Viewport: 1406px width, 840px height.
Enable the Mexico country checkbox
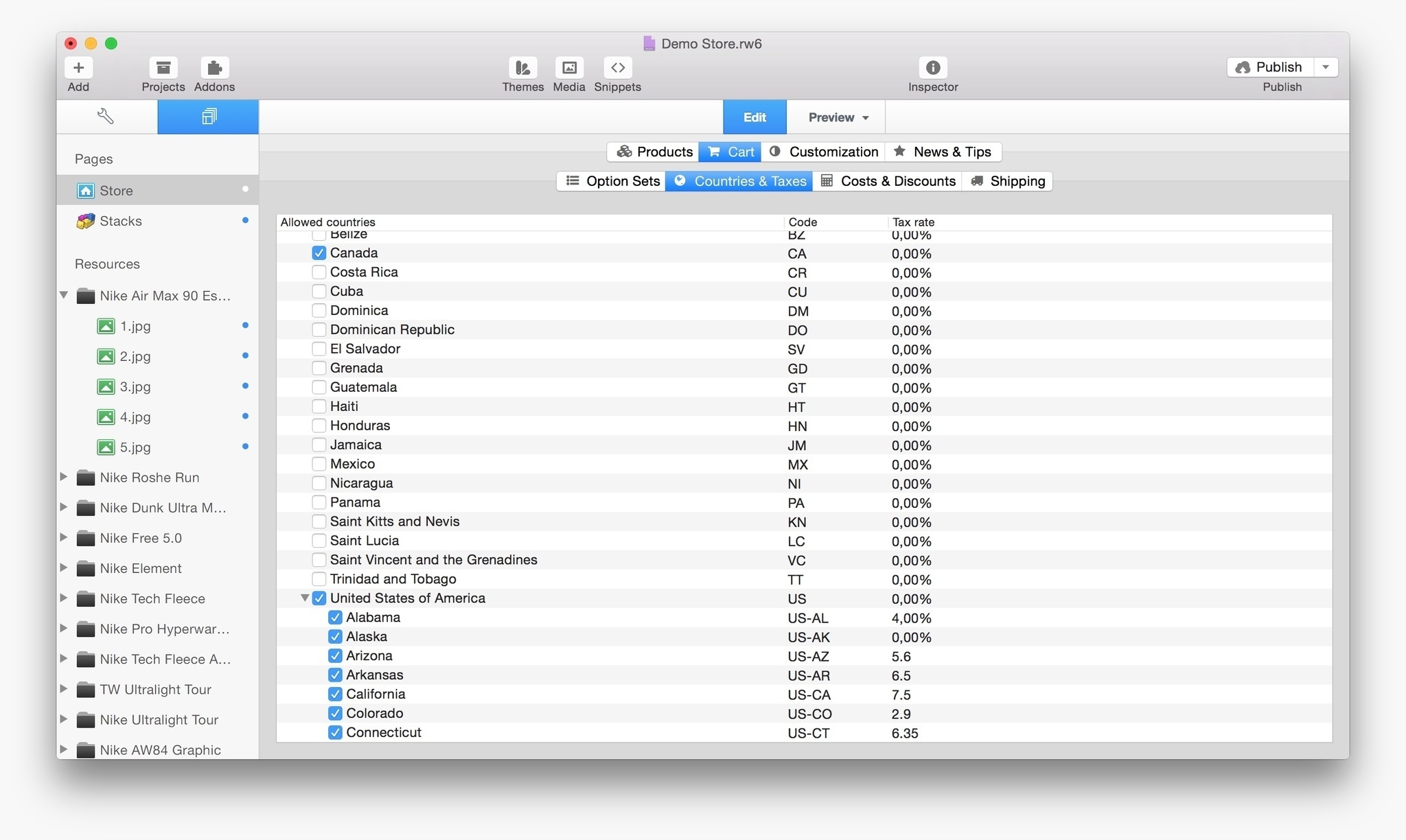click(319, 465)
